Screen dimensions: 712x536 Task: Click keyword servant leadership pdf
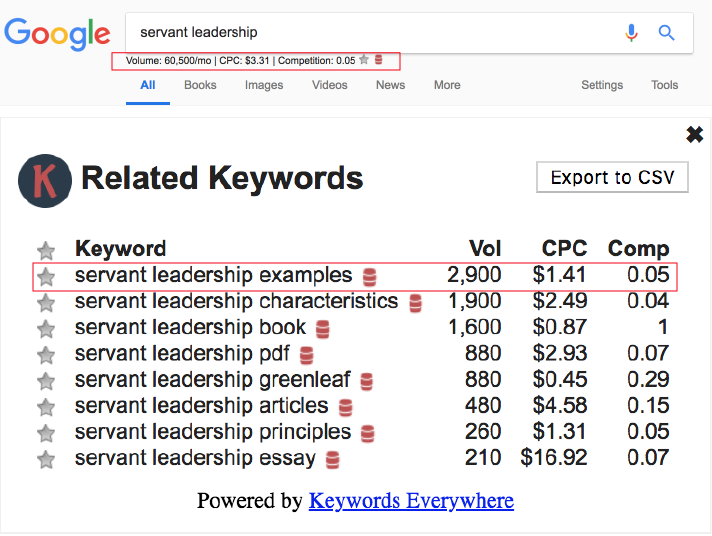pos(183,354)
